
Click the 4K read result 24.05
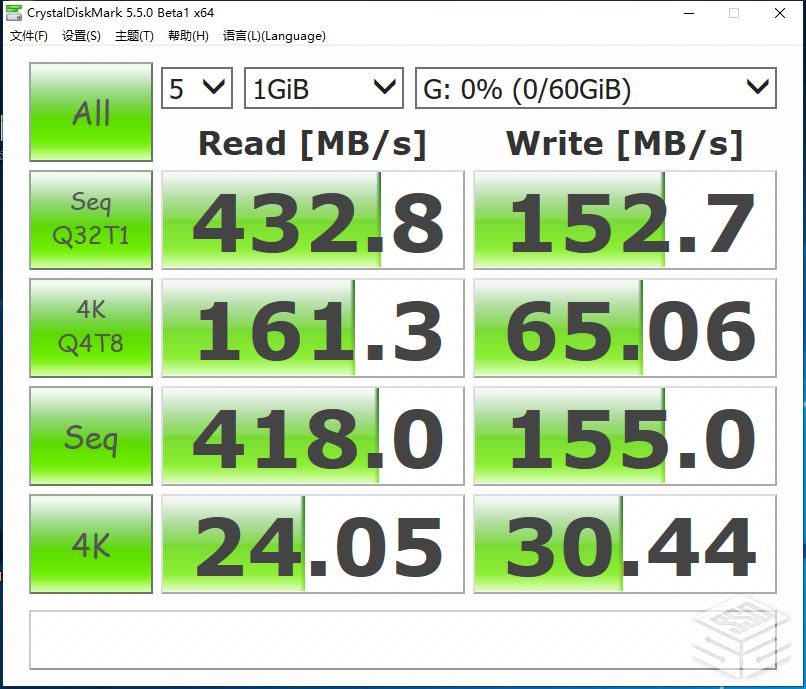pyautogui.click(x=313, y=544)
